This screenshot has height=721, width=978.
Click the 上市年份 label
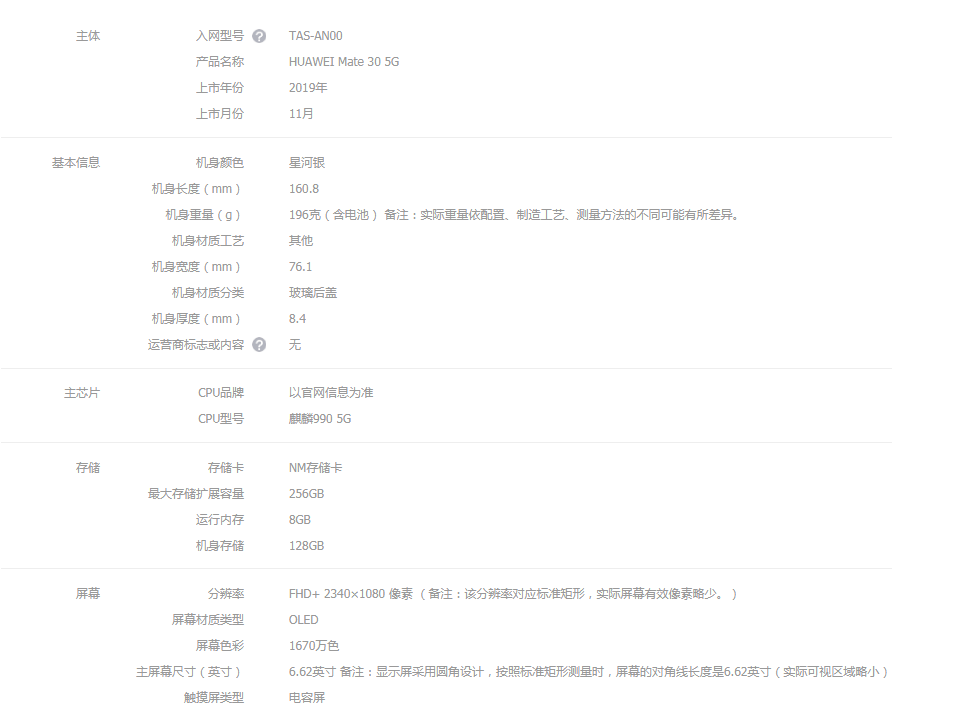(x=220, y=88)
